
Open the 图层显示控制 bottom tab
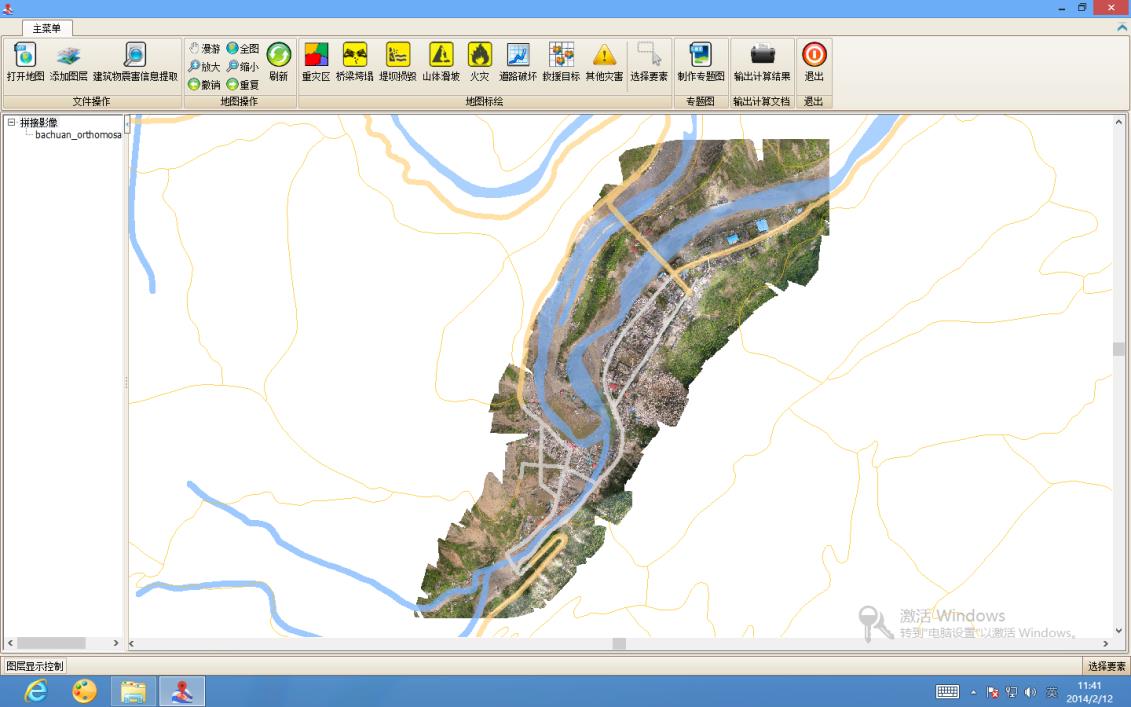(34, 666)
